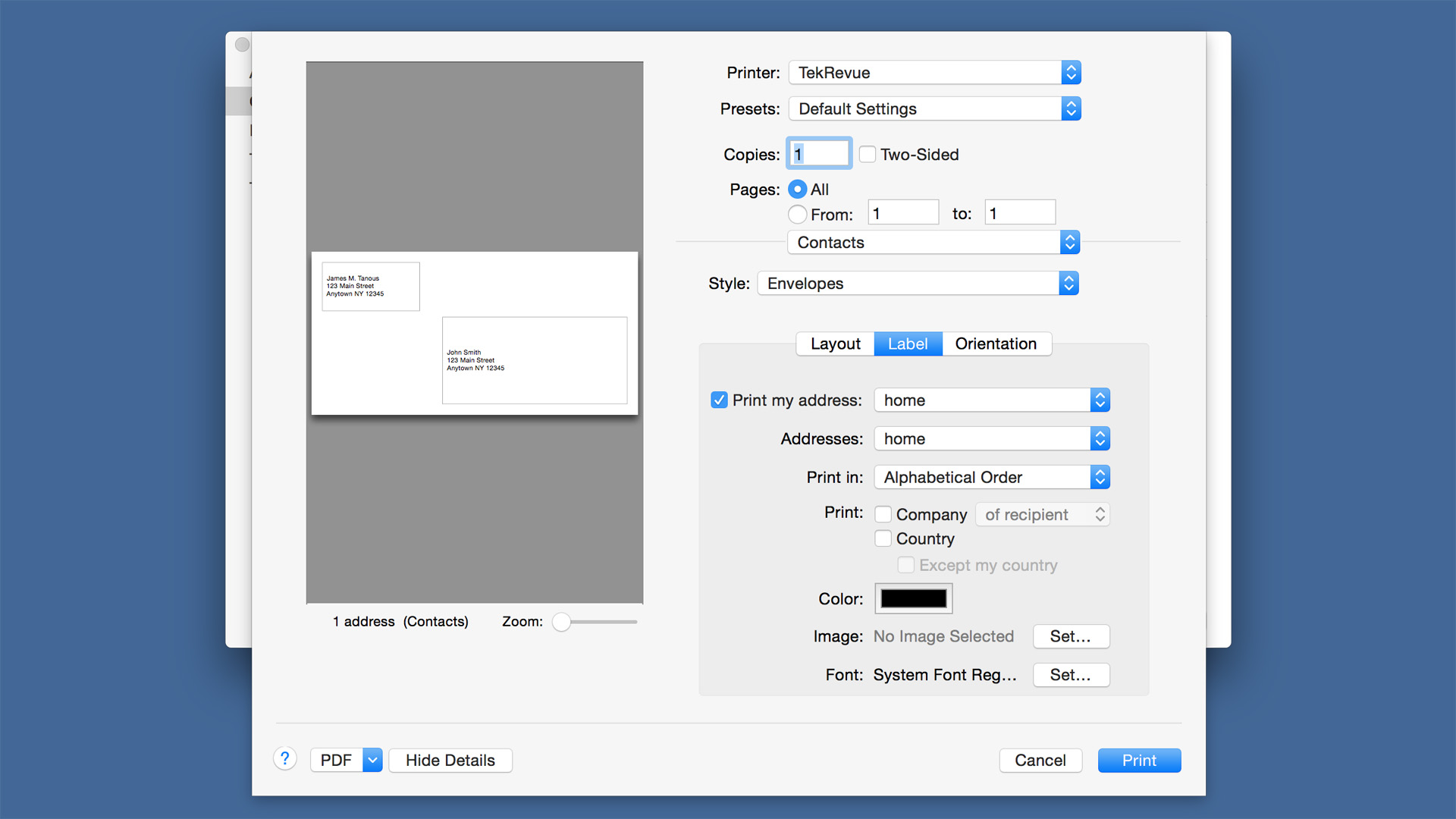Open the Contacts section popup menu
Screen dimensions: 1456x819
tap(934, 243)
